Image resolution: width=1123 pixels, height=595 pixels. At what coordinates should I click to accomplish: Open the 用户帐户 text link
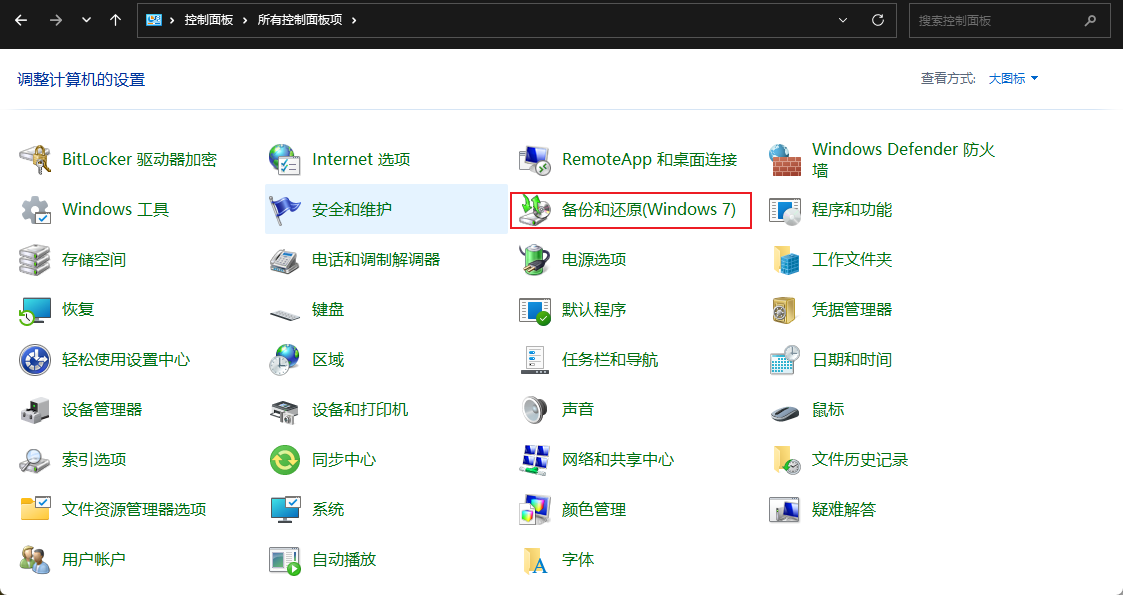tap(94, 558)
